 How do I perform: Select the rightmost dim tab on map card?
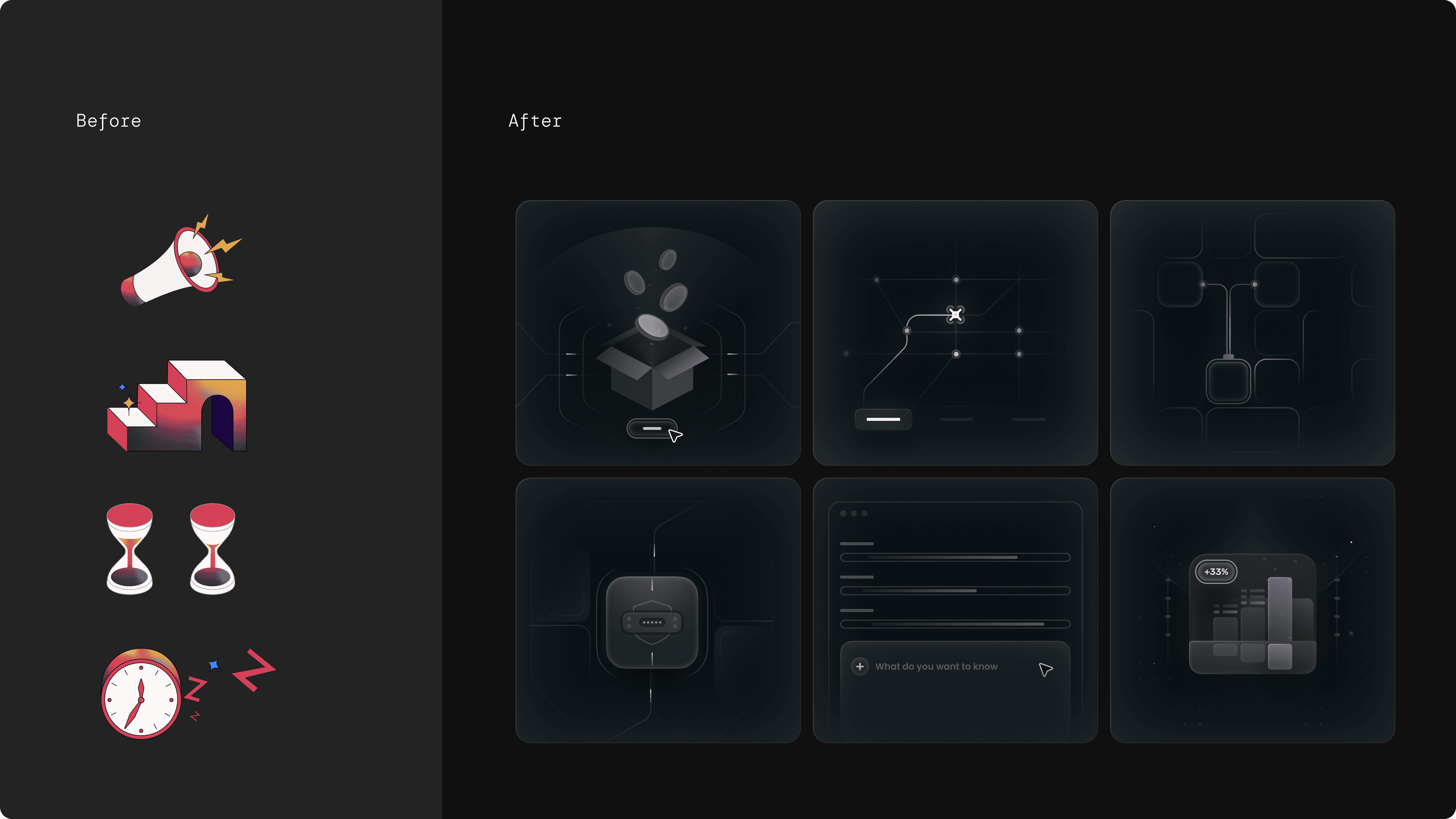[1029, 419]
